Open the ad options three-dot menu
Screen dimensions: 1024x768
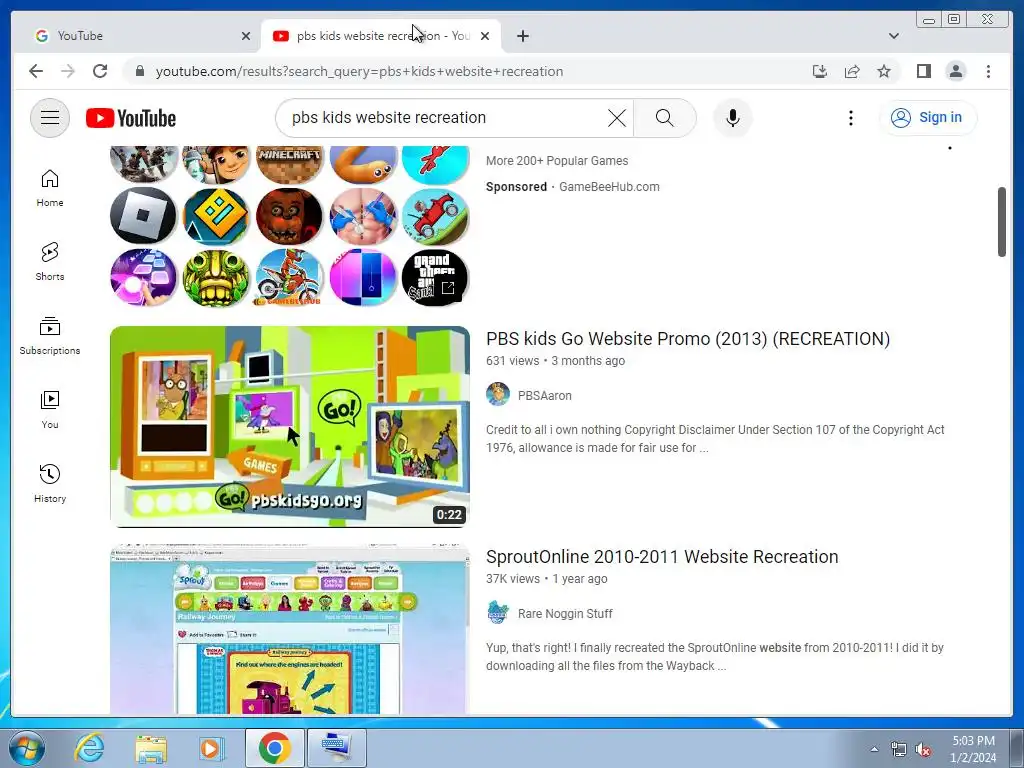950,148
